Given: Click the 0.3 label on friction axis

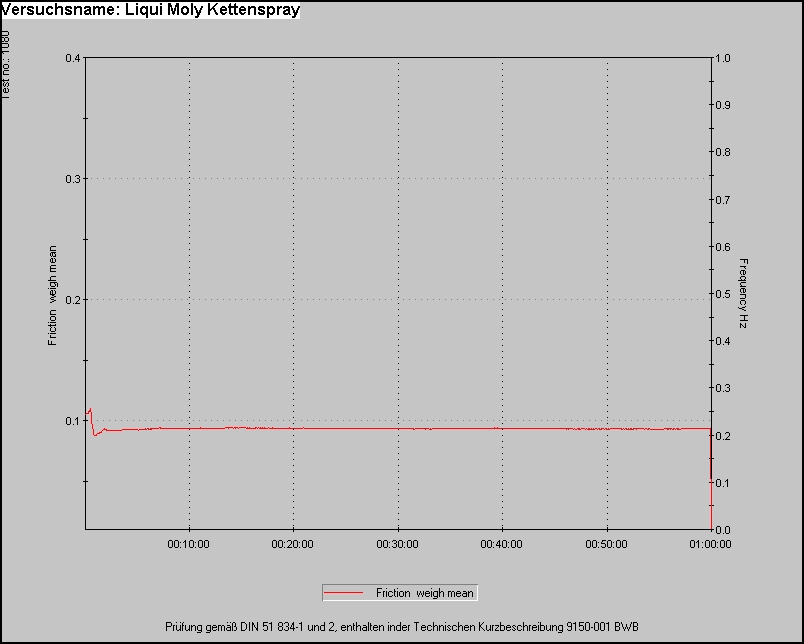Looking at the screenshot, I should tap(73, 179).
